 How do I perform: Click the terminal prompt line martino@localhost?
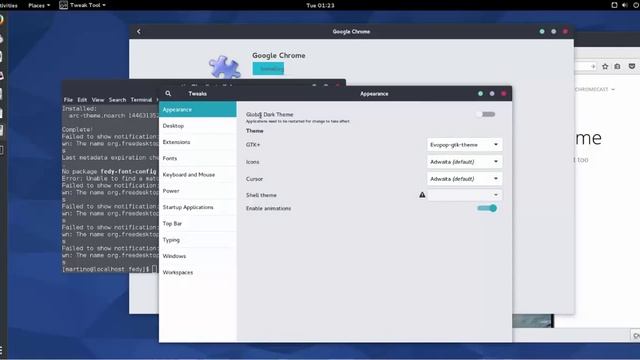(109, 269)
